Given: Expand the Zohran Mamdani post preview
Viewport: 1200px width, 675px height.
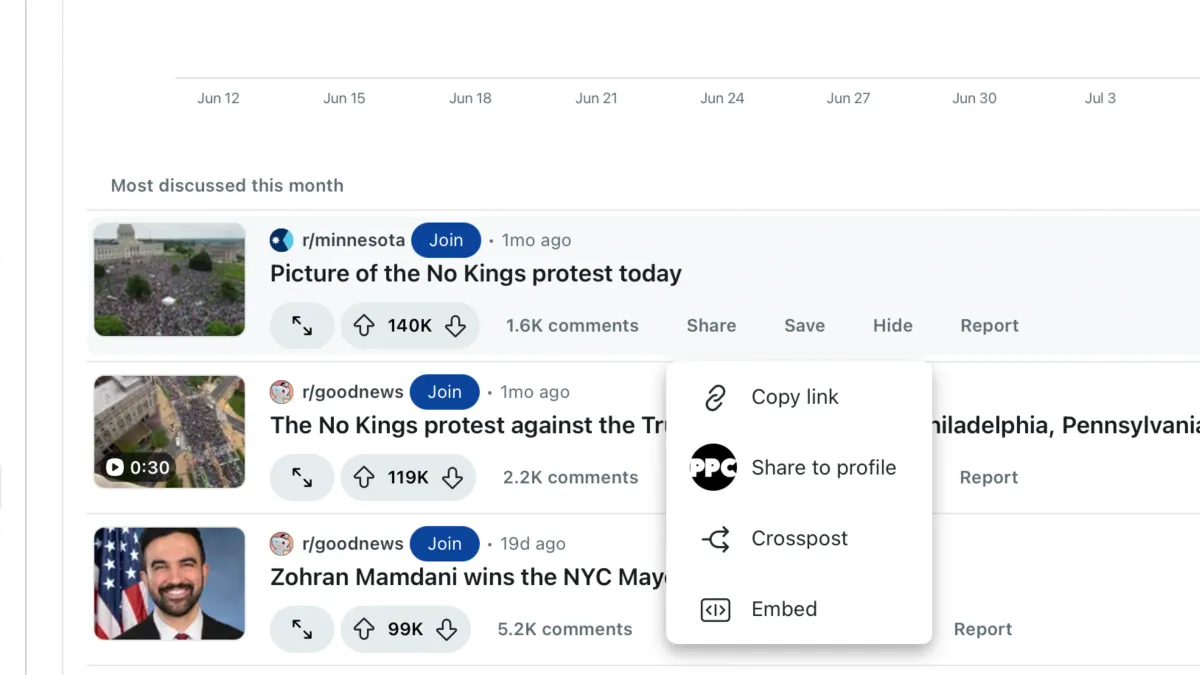Looking at the screenshot, I should pyautogui.click(x=301, y=629).
